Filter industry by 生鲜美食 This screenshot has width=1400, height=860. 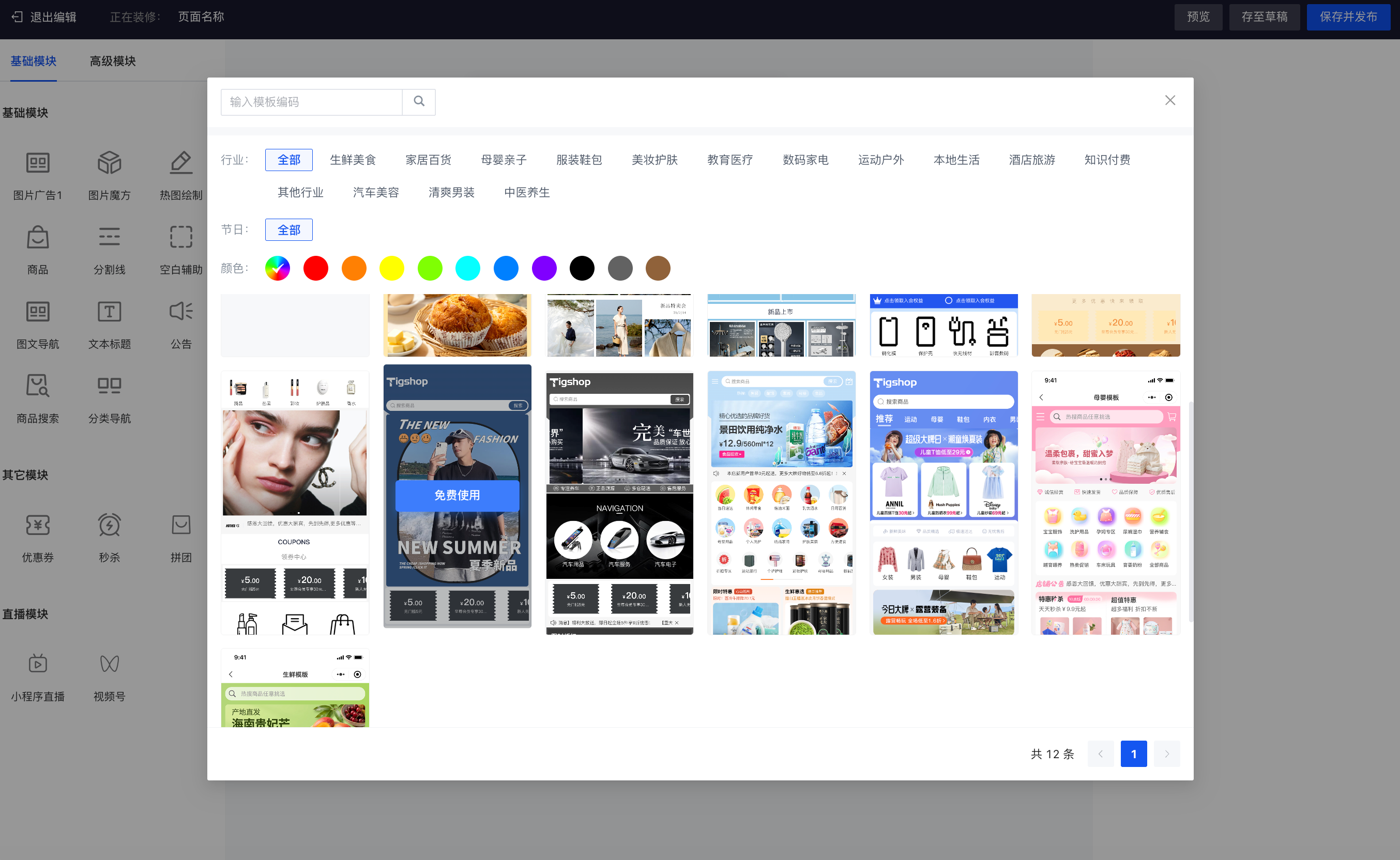point(353,160)
